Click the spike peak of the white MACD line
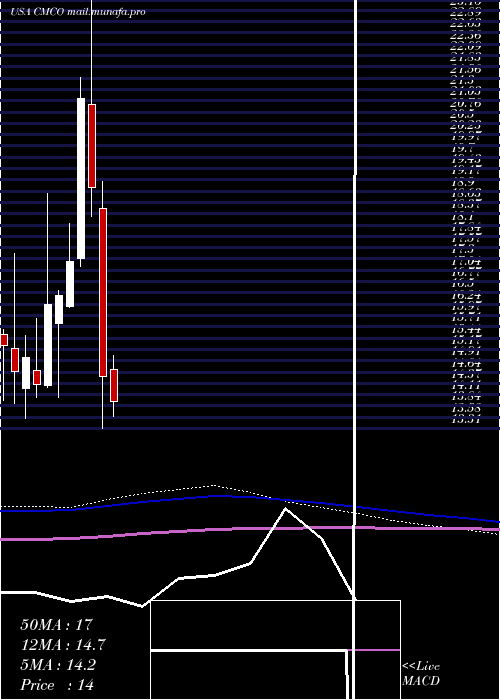The height and width of the screenshot is (700, 500). (x=286, y=509)
